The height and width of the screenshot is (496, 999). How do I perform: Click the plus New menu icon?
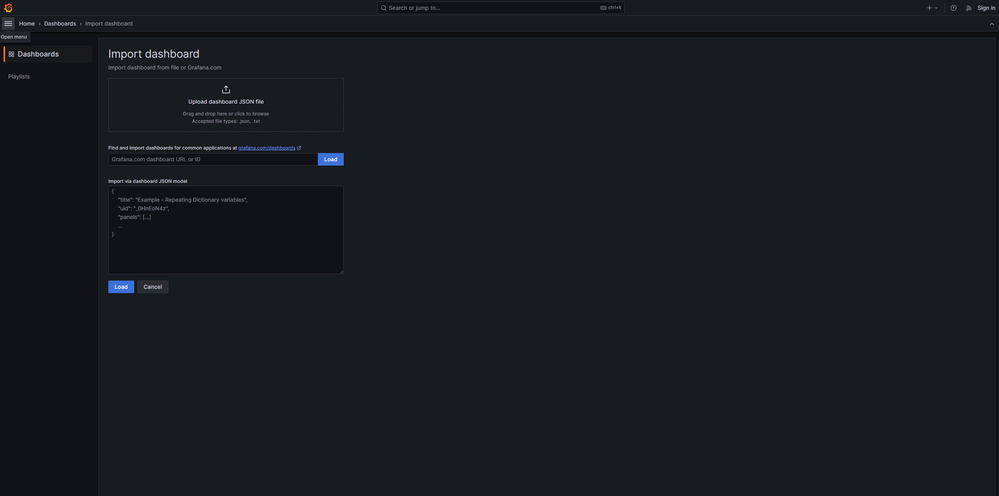[931, 8]
